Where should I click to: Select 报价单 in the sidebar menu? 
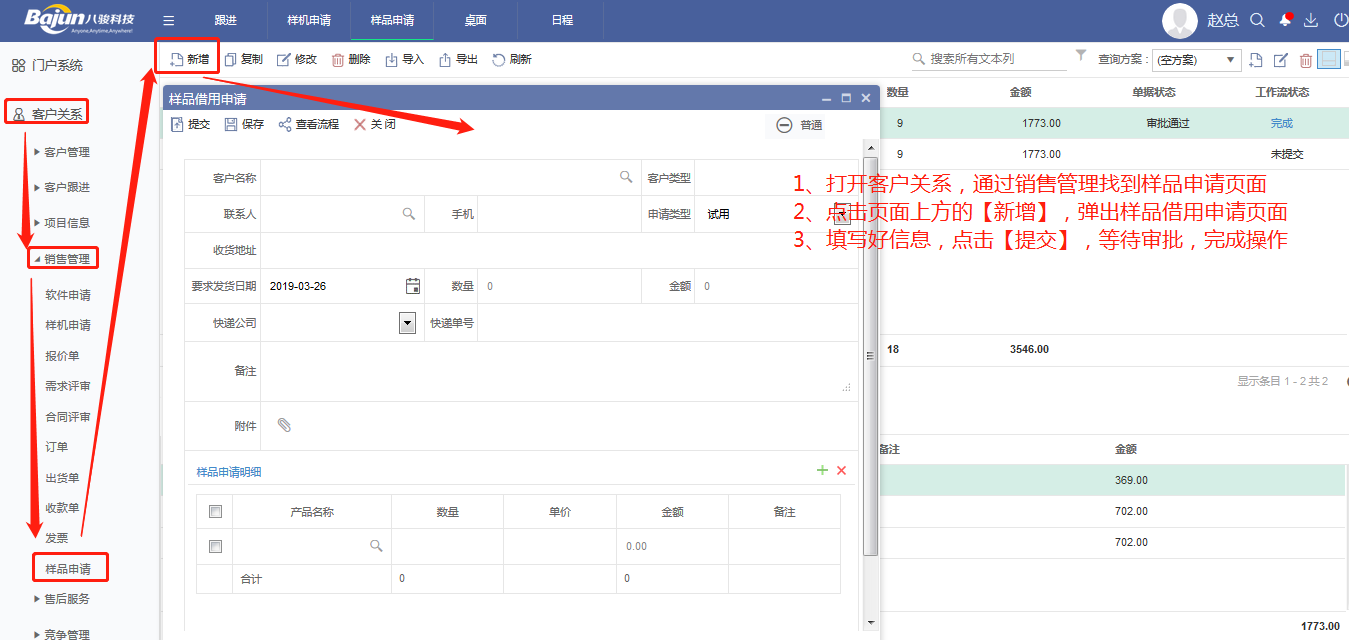(62, 356)
